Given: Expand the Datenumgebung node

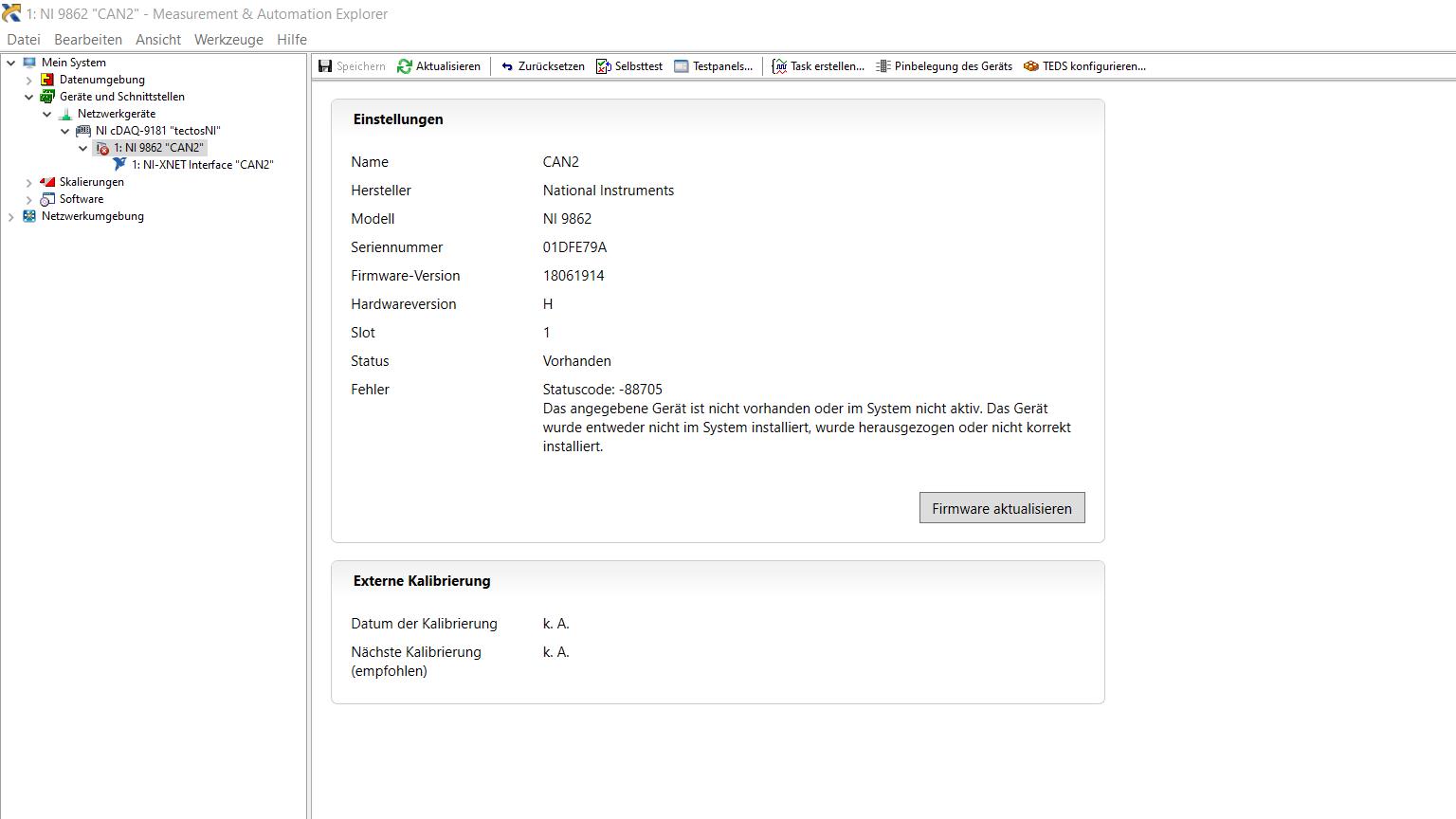Looking at the screenshot, I should pos(29,80).
